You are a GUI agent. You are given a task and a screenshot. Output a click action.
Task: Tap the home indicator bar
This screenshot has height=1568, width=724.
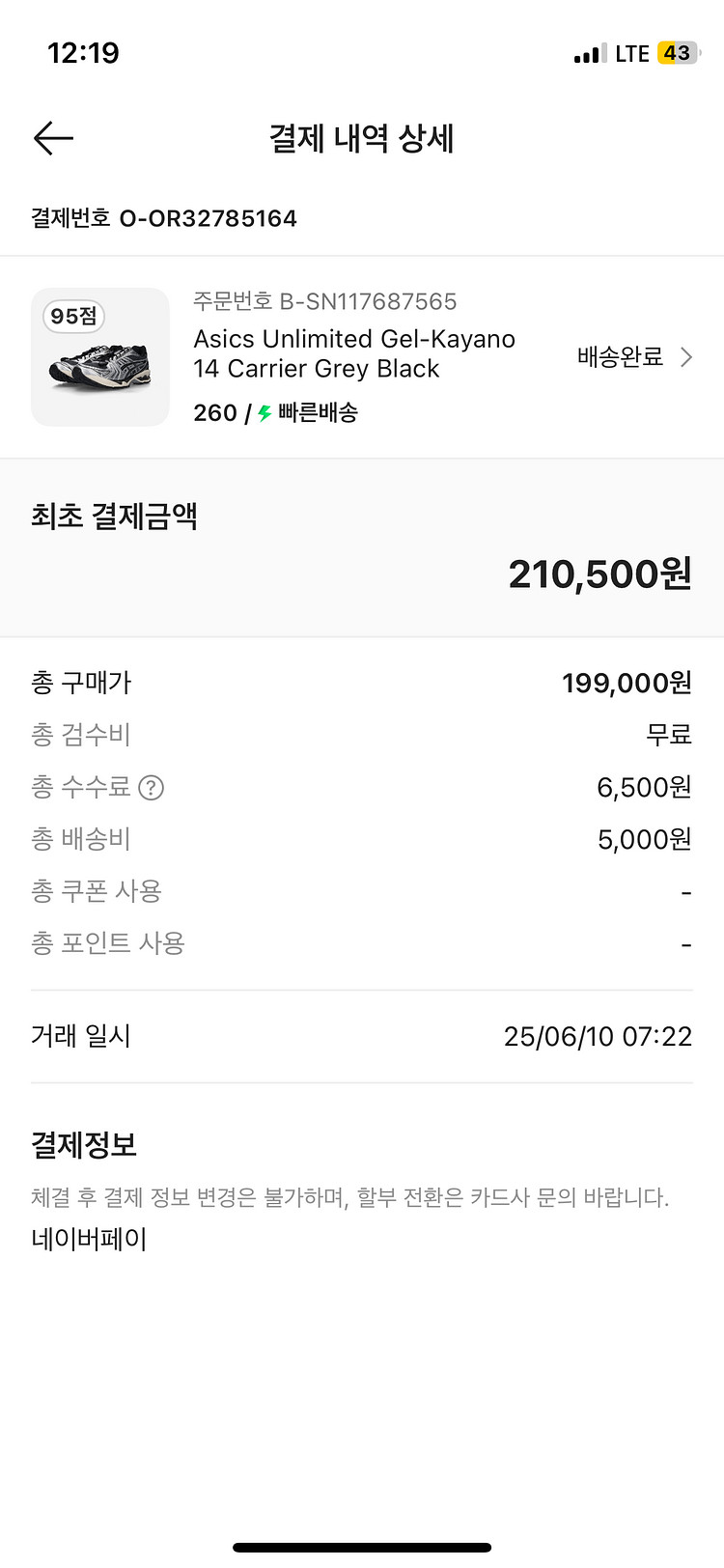point(362,1548)
